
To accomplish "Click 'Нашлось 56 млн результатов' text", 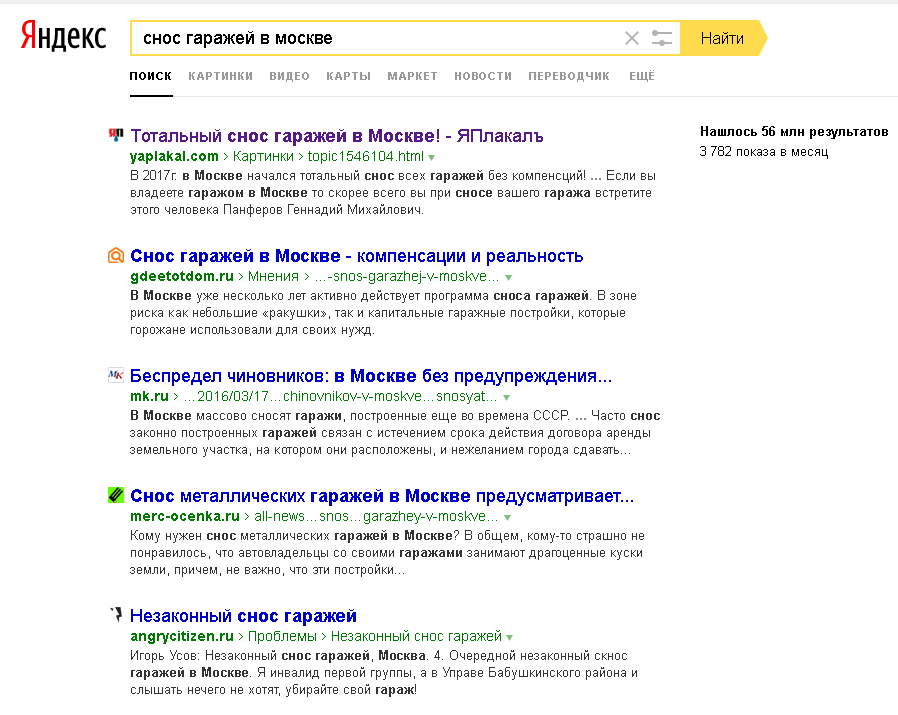I will pyautogui.click(x=794, y=132).
